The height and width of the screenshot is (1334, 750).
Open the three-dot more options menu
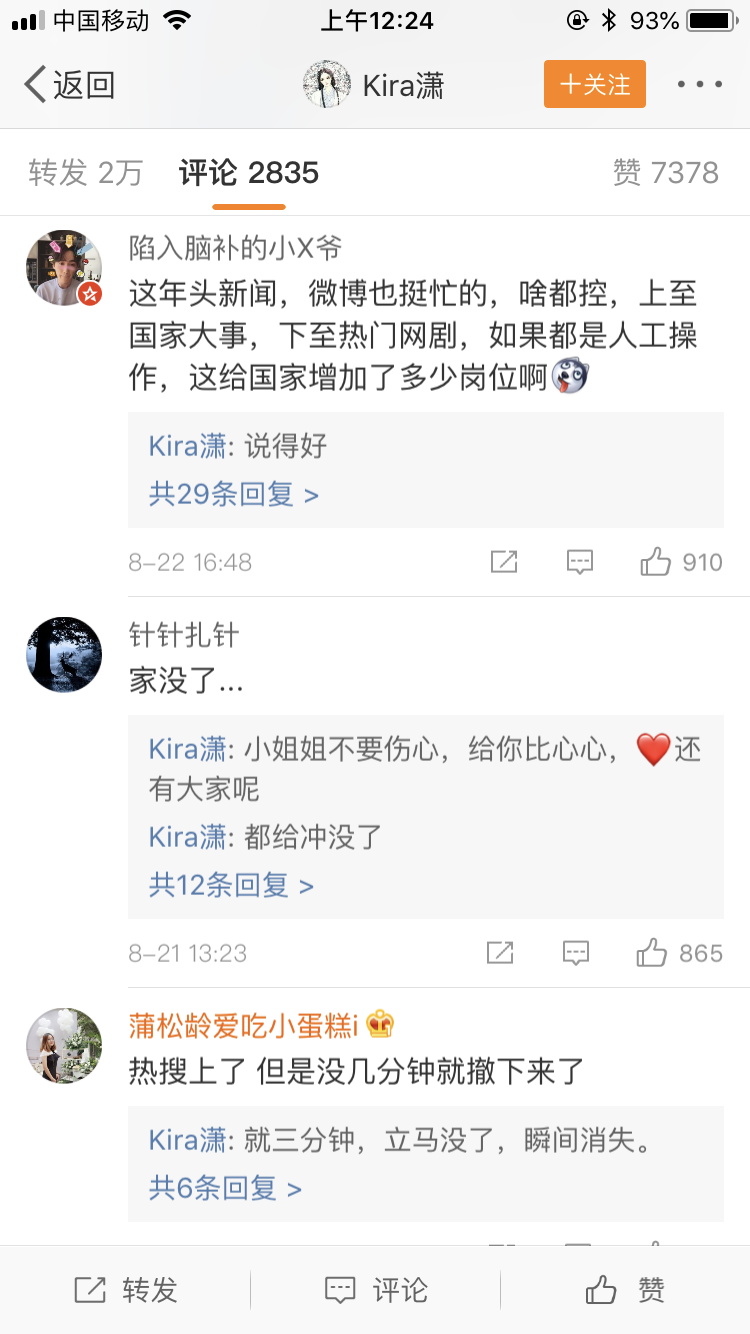[699, 85]
